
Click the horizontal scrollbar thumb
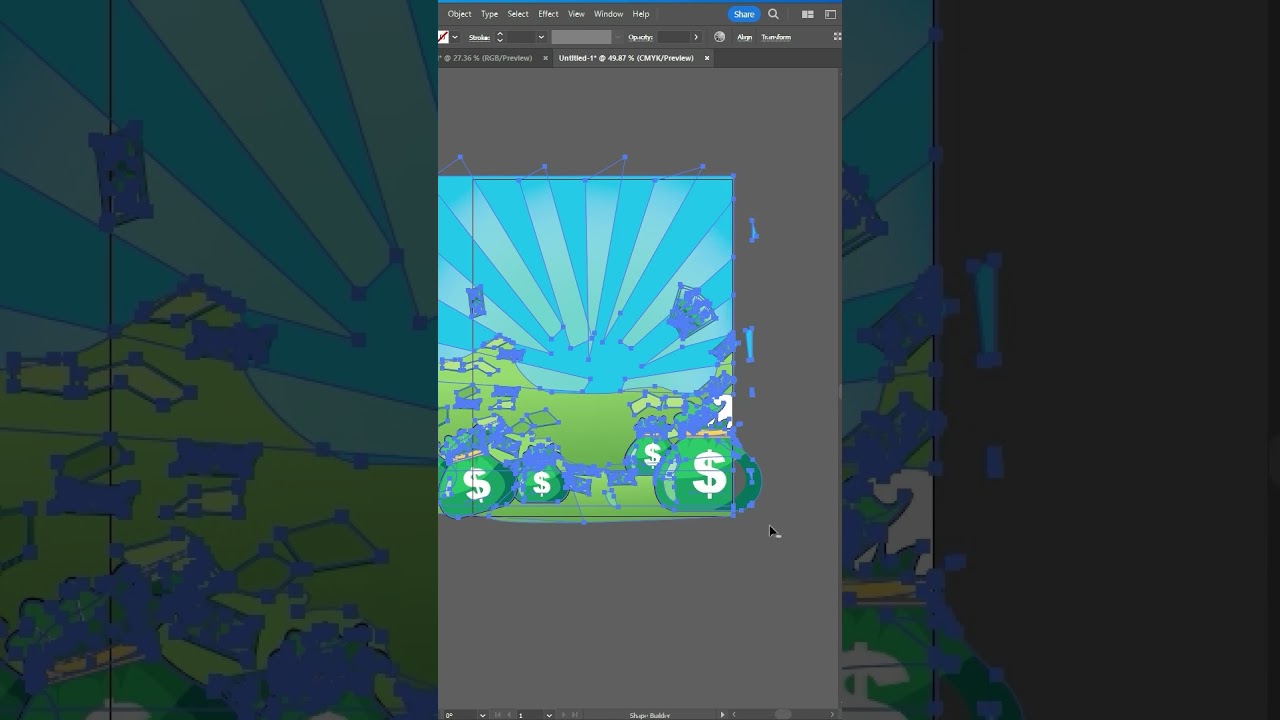(783, 715)
